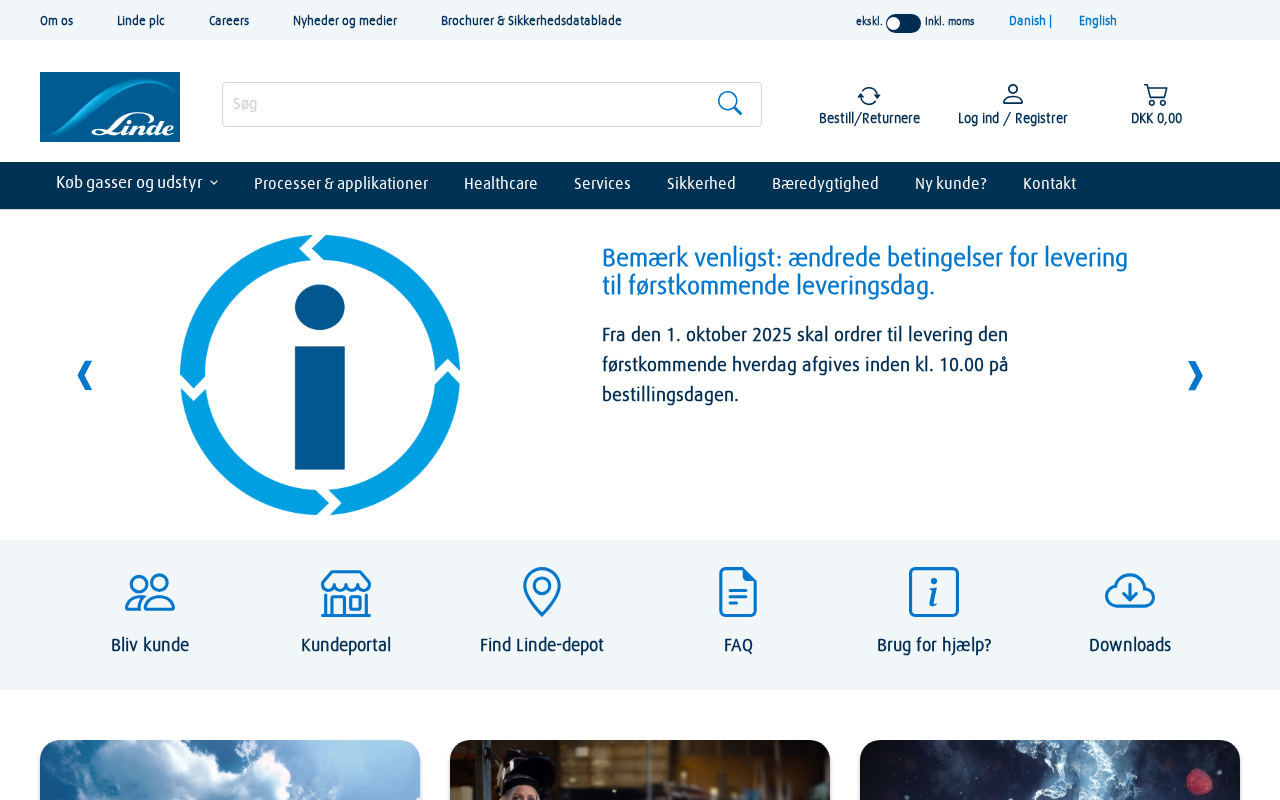1280x800 pixels.
Task: Open Bestill/Returnere reorder icon
Action: click(869, 95)
